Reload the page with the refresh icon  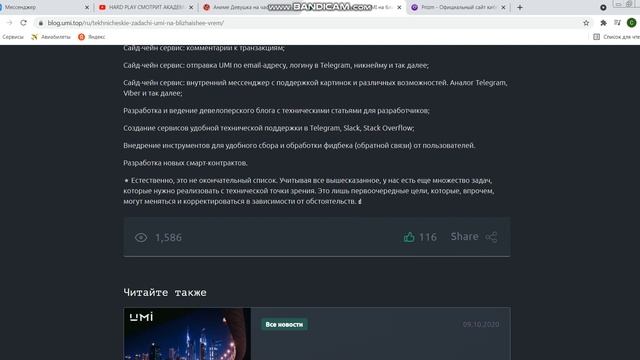tap(23, 23)
